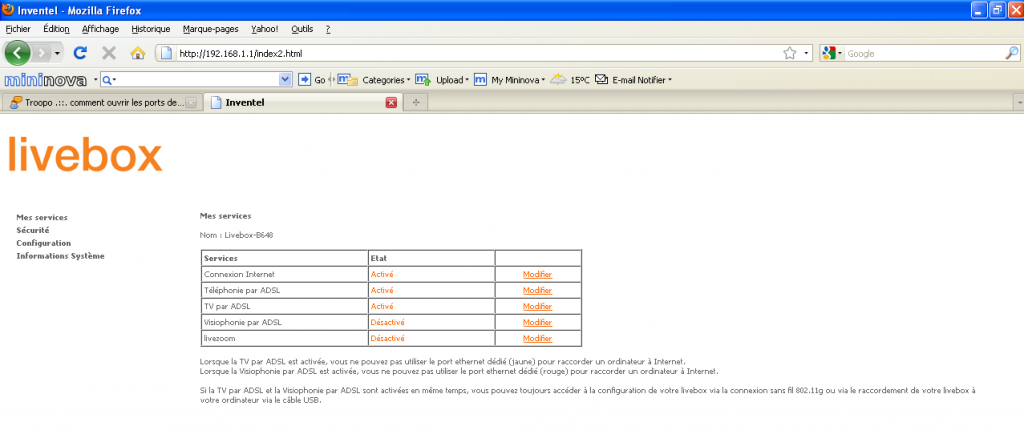Screen dimensions: 1024x434
Task: Bookmark this page with the star
Action: click(x=790, y=54)
